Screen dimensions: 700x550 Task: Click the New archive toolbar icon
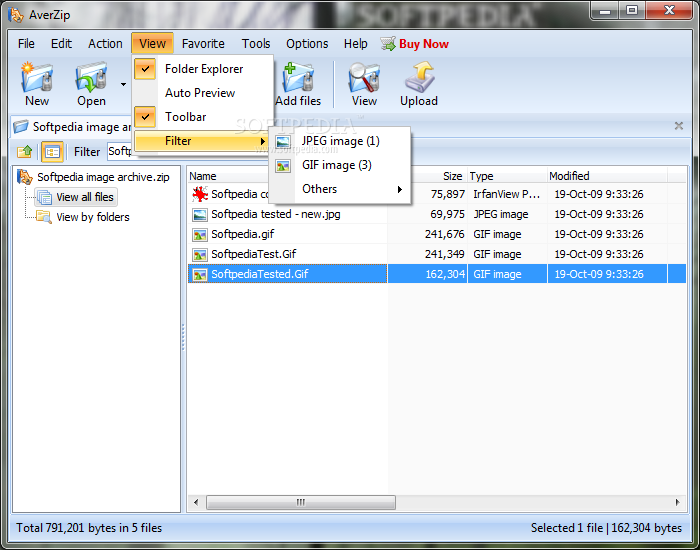click(37, 77)
